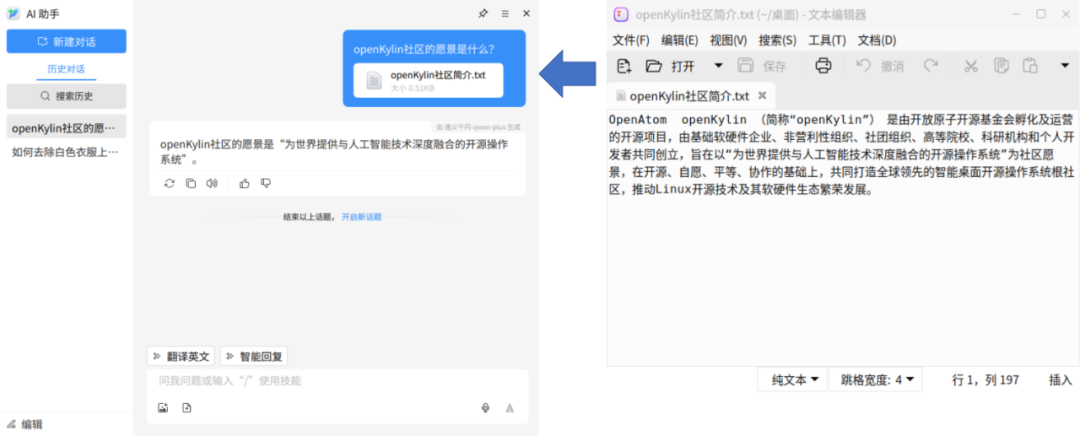Open history item 如何去除白色衣服上…

point(66,152)
